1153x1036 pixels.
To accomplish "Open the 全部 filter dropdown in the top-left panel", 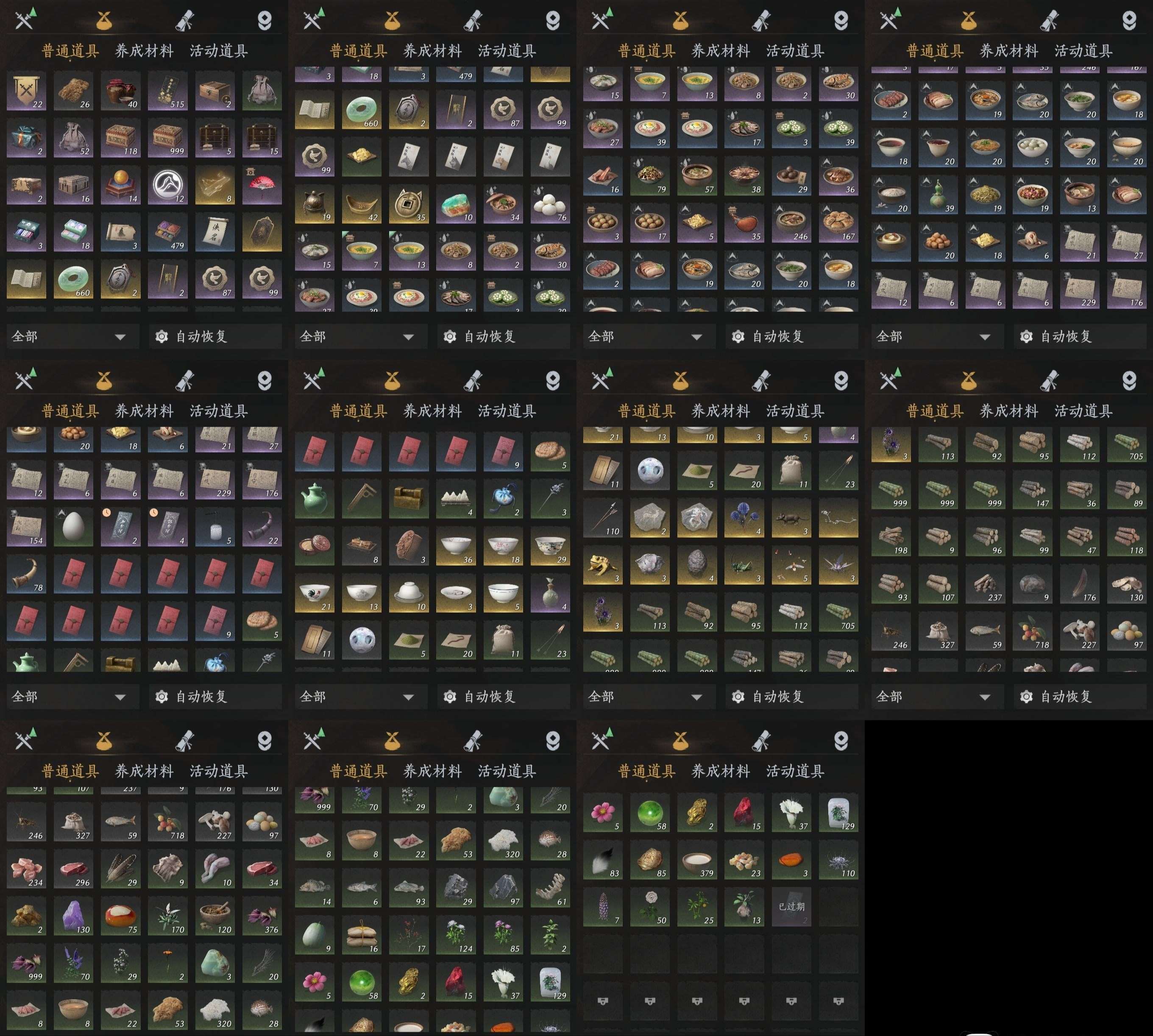I will (73, 336).
